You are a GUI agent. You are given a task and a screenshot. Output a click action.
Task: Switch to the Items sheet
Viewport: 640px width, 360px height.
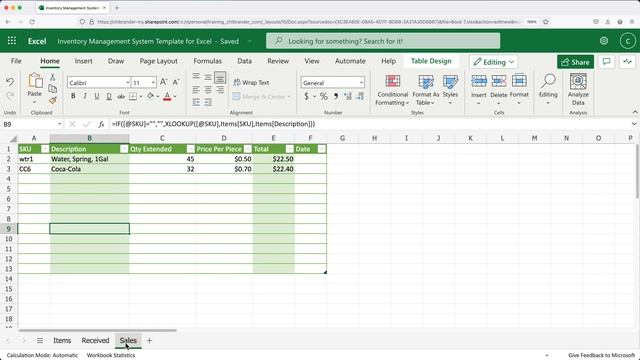(x=62, y=340)
